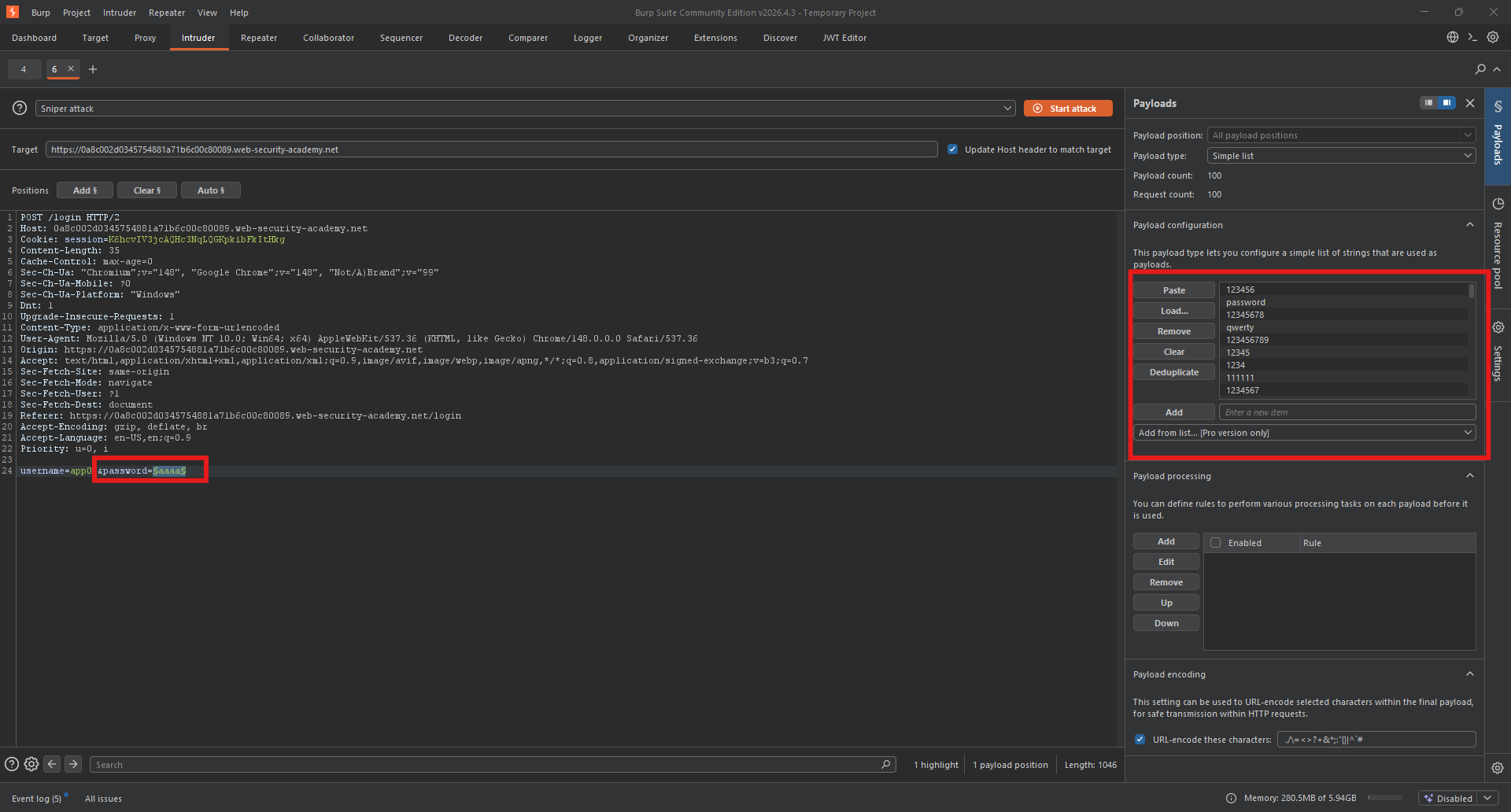
Task: Click the Edit processing rule button
Action: coord(1166,562)
